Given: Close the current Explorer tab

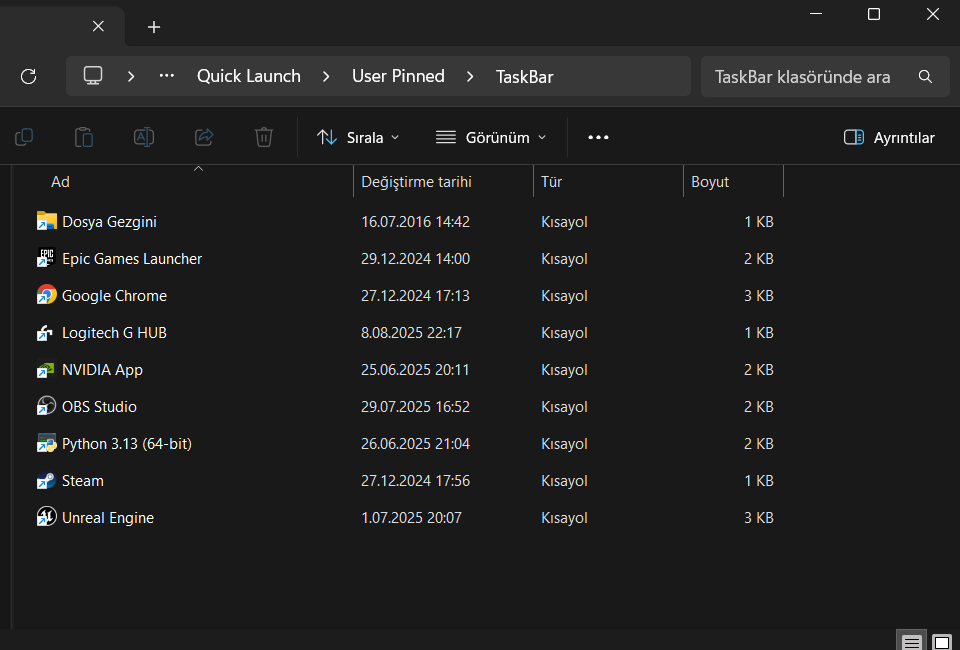Looking at the screenshot, I should (x=98, y=26).
